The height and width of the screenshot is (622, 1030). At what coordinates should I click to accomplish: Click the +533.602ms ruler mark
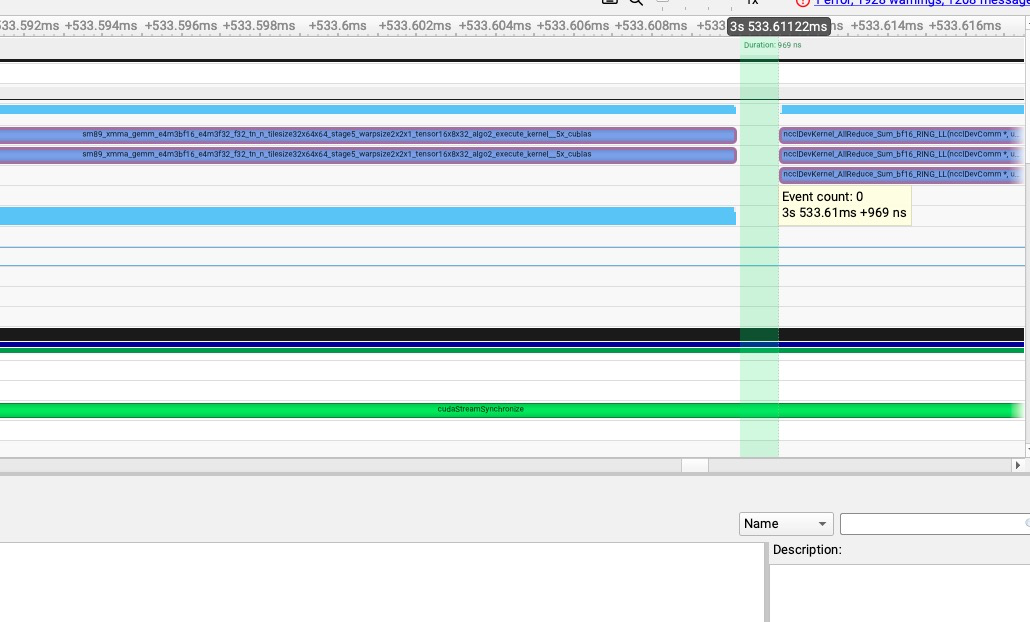(414, 26)
